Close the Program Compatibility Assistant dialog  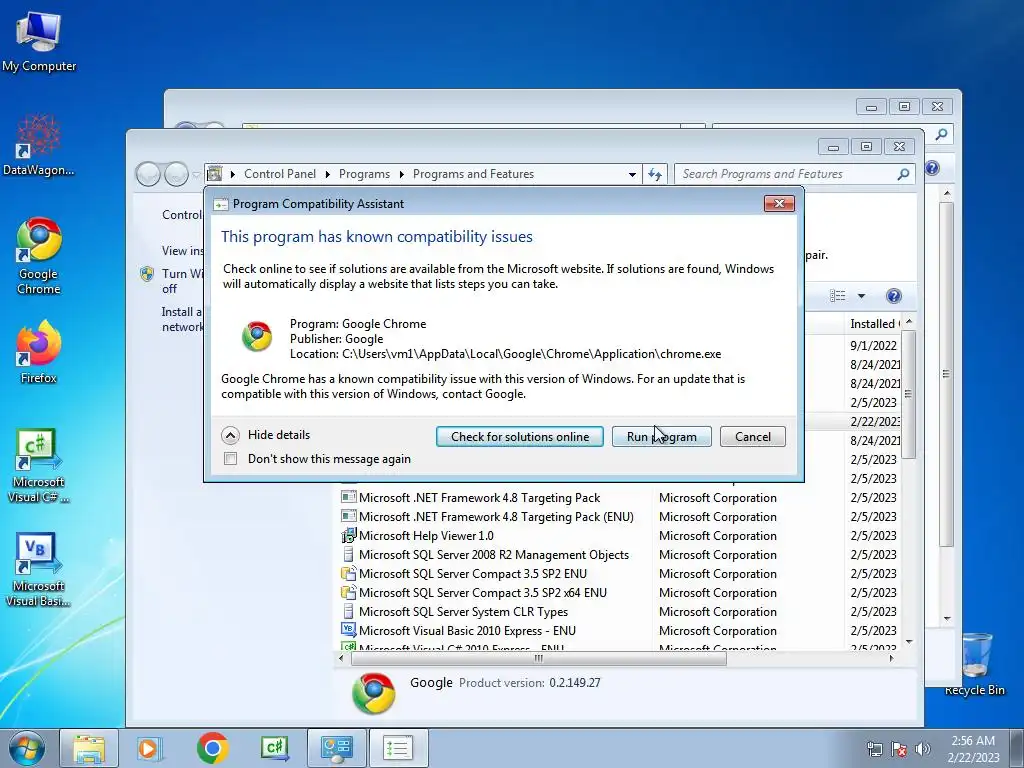(779, 203)
